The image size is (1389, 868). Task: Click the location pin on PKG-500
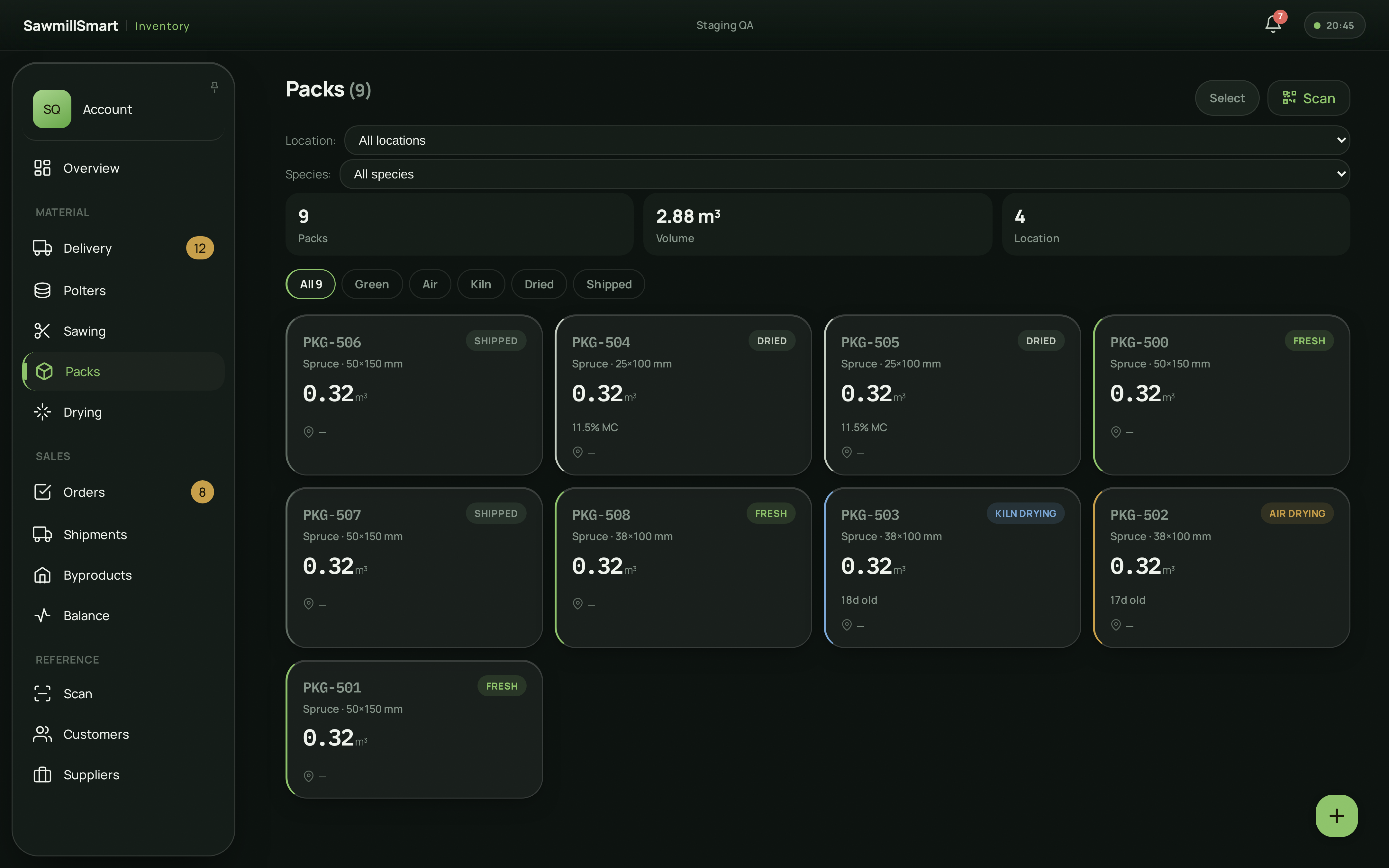tap(1116, 432)
